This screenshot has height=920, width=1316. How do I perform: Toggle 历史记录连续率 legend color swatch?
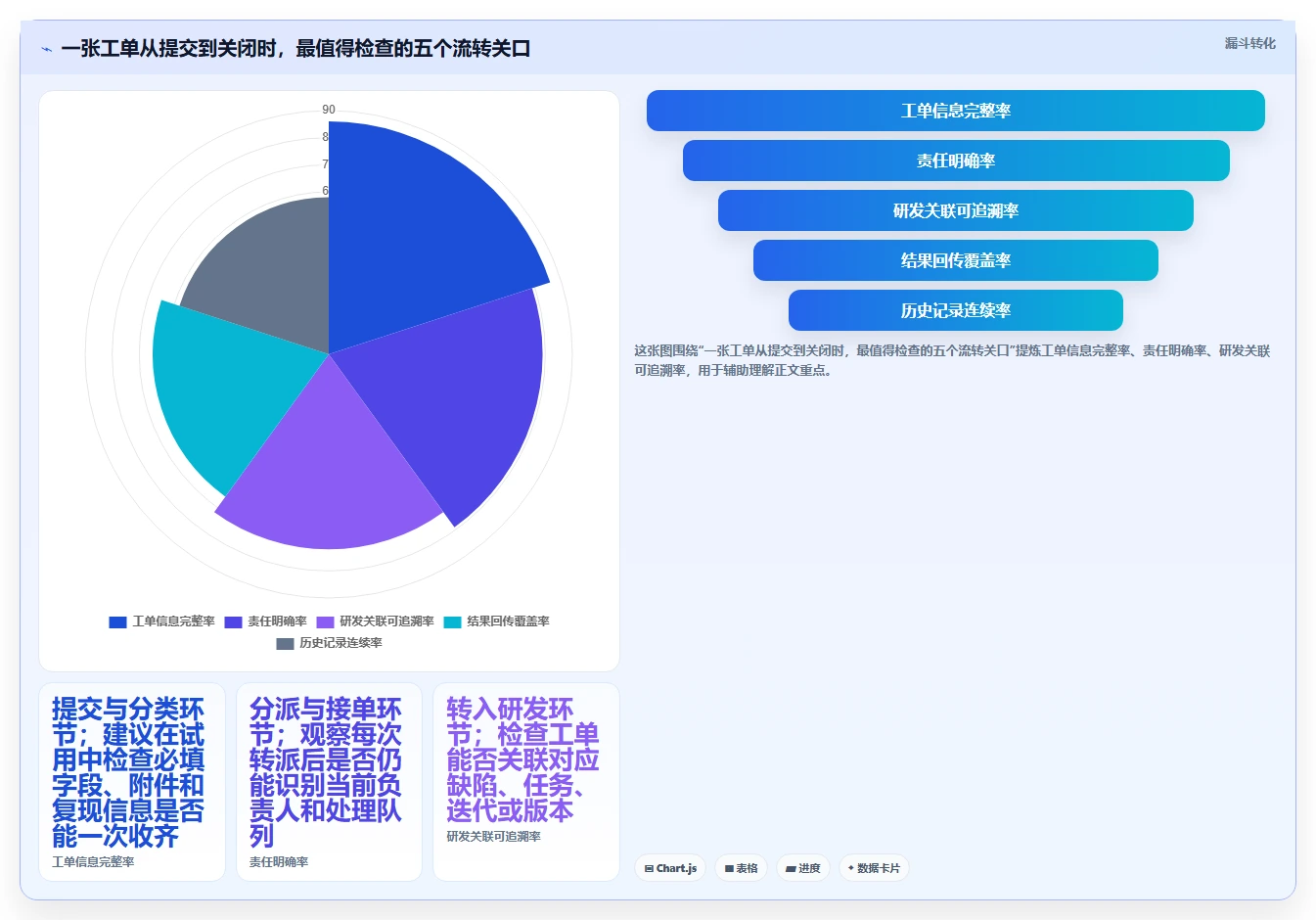(x=285, y=643)
